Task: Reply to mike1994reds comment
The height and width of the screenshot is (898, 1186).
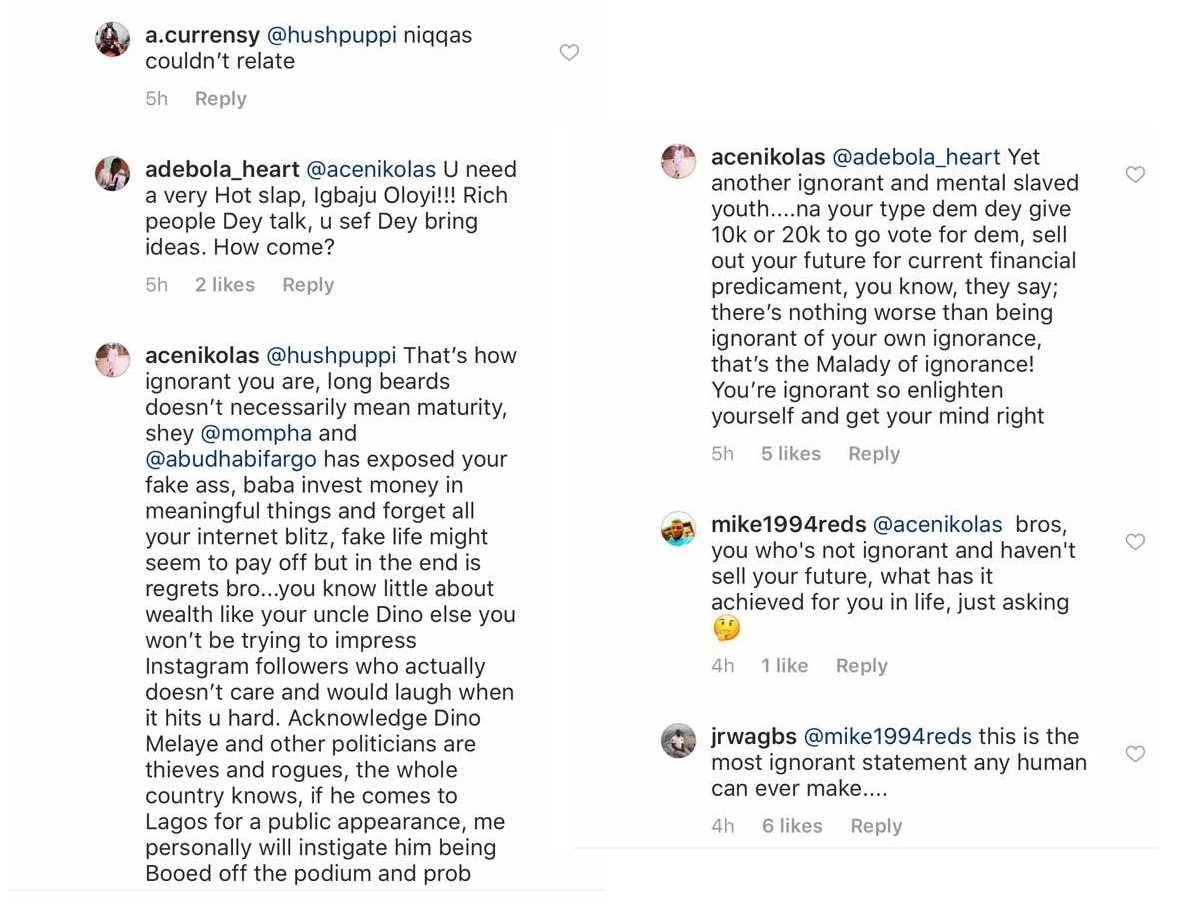Action: coord(862,665)
